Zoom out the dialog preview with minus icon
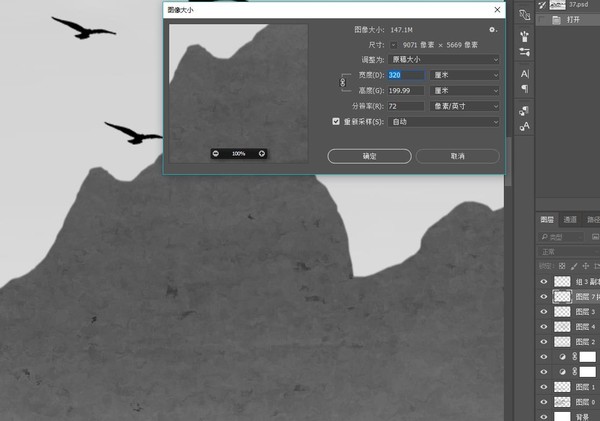Viewport: 600px width, 421px height. pos(216,153)
